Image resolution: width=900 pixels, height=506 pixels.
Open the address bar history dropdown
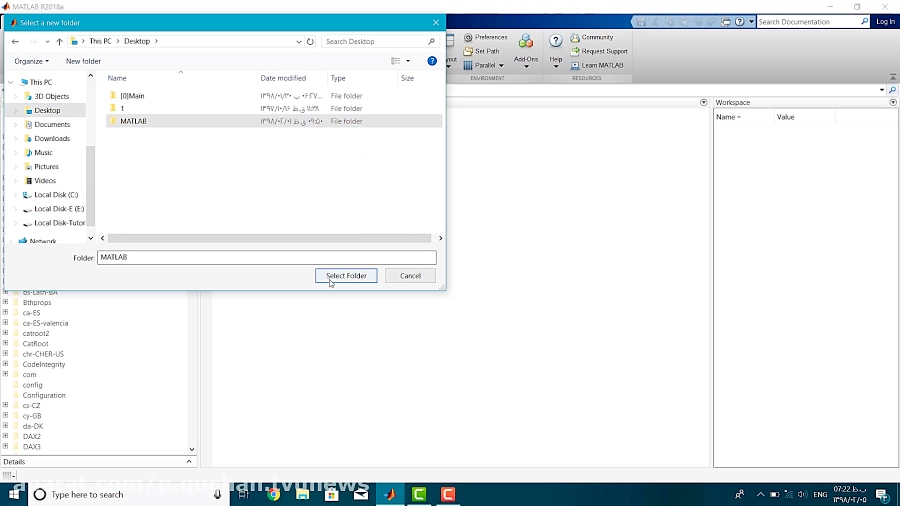point(298,41)
